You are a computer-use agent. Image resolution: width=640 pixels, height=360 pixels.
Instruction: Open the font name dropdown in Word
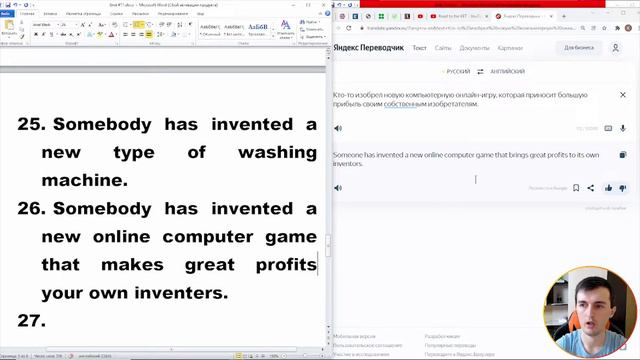point(58,25)
